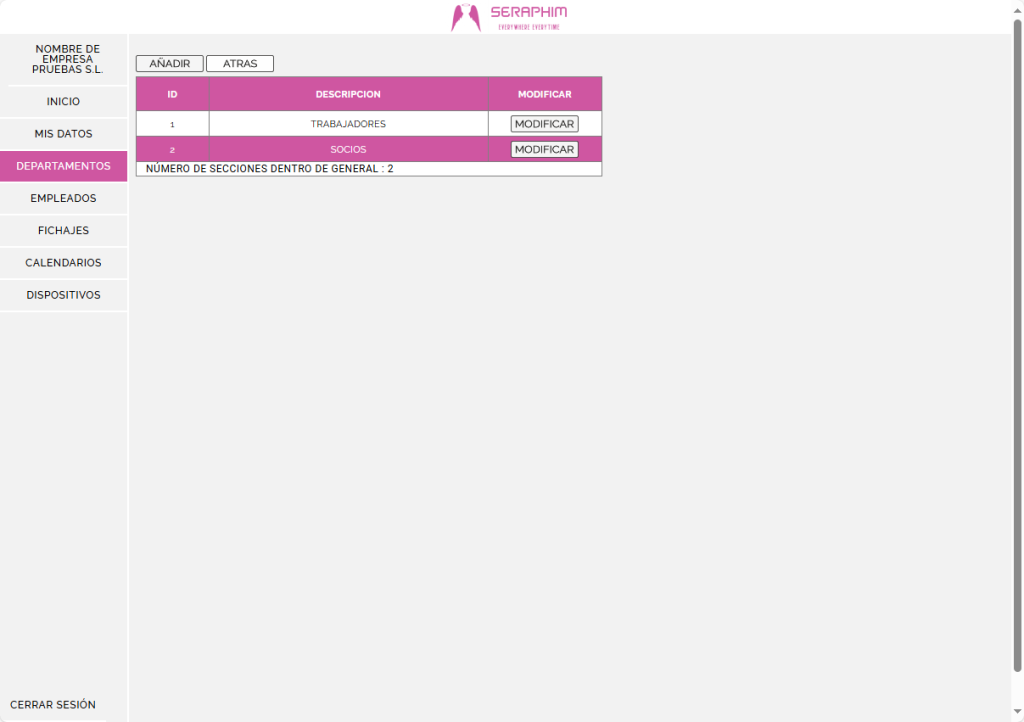Click the ATRAS button
1024x722 pixels.
tap(240, 64)
